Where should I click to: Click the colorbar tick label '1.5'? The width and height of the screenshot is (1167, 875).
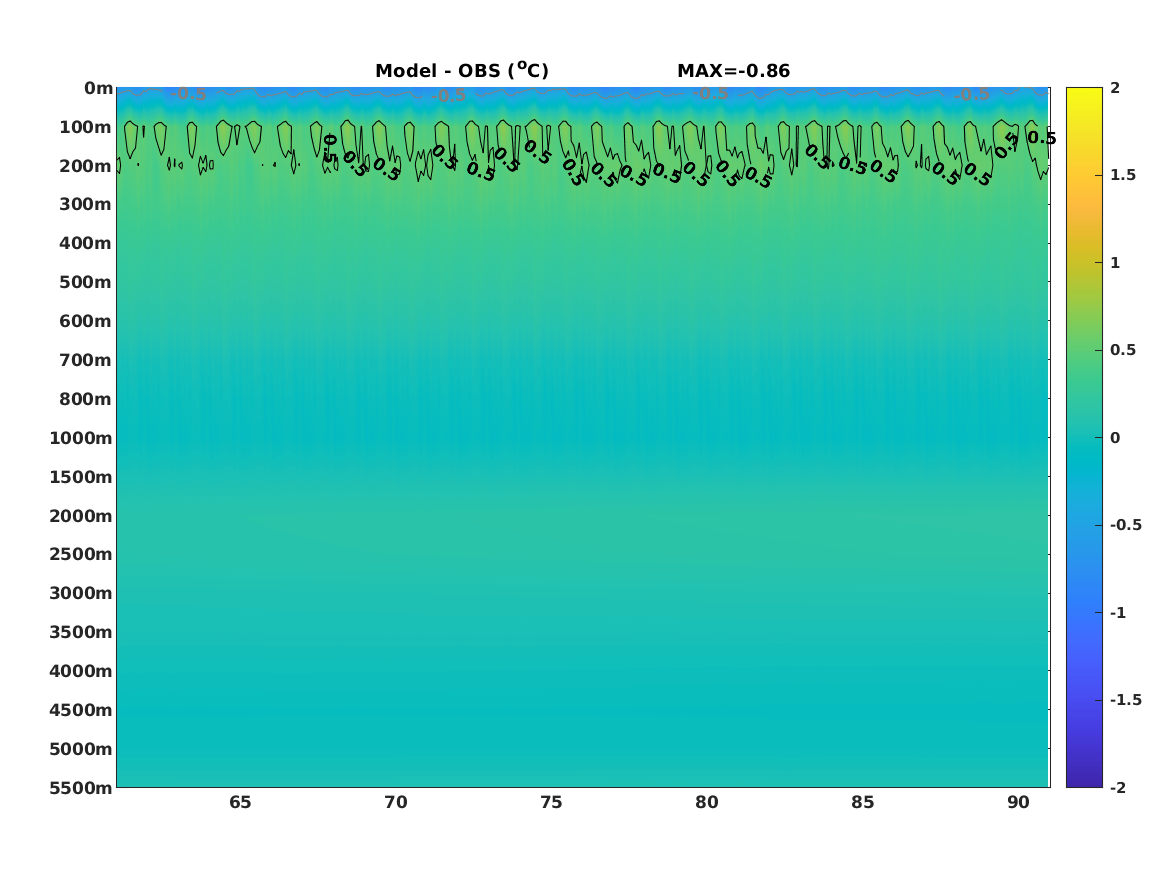[x=1123, y=175]
